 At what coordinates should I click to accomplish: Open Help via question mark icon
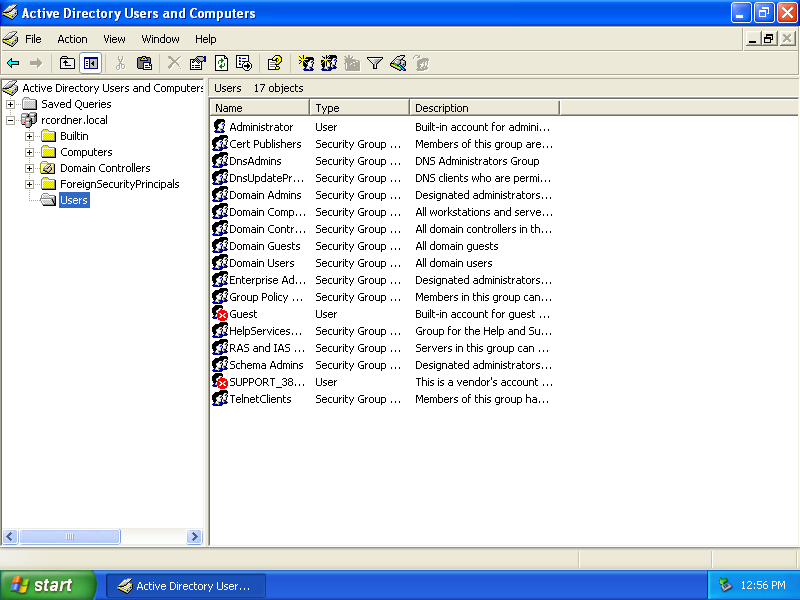click(x=274, y=63)
